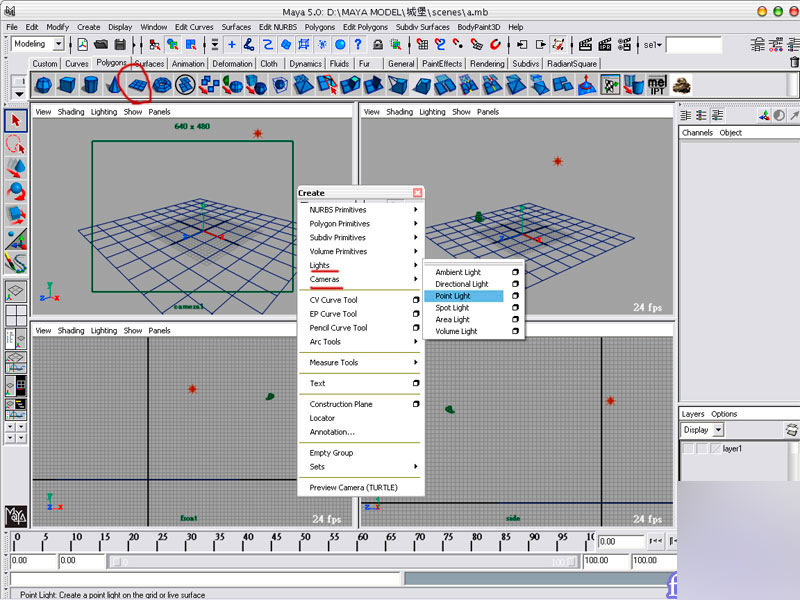Image resolution: width=800 pixels, height=600 pixels.
Task: Click the range start time field
Action: (x=81, y=562)
